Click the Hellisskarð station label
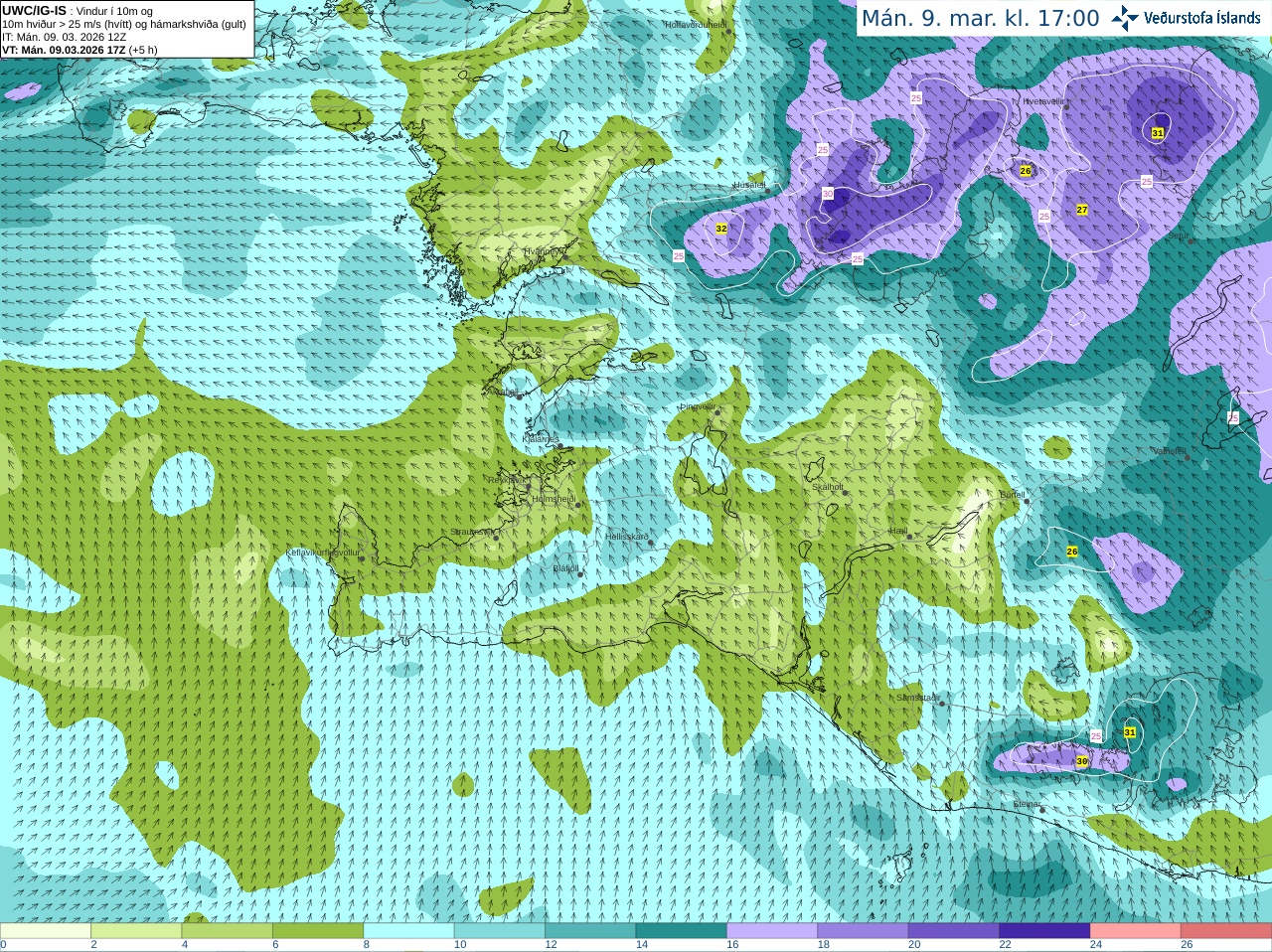This screenshot has height=952, width=1272. click(627, 537)
